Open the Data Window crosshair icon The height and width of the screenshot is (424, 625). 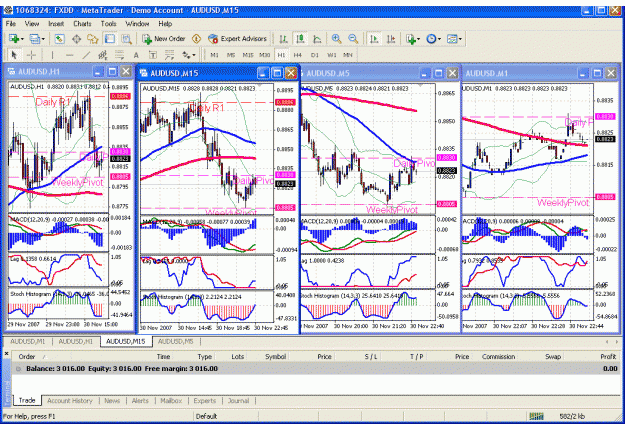coord(77,39)
